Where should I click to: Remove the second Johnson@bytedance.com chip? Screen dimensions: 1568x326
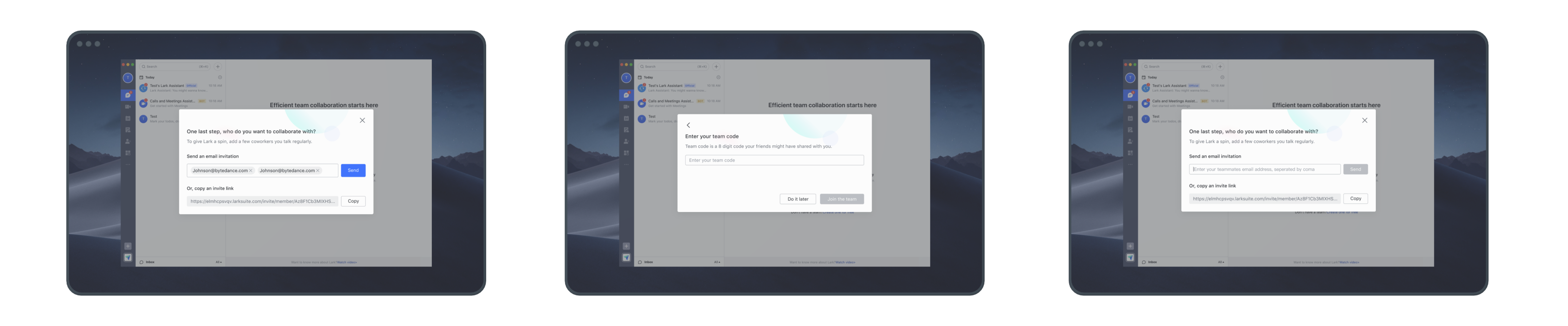pyautogui.click(x=318, y=170)
